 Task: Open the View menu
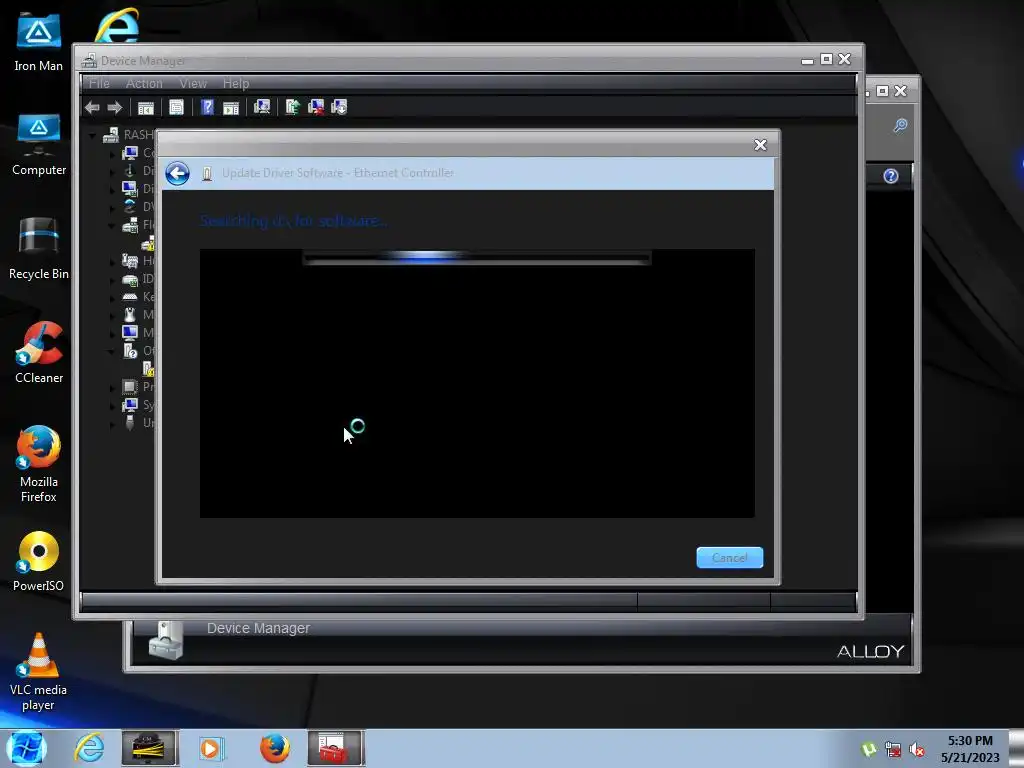pos(193,84)
